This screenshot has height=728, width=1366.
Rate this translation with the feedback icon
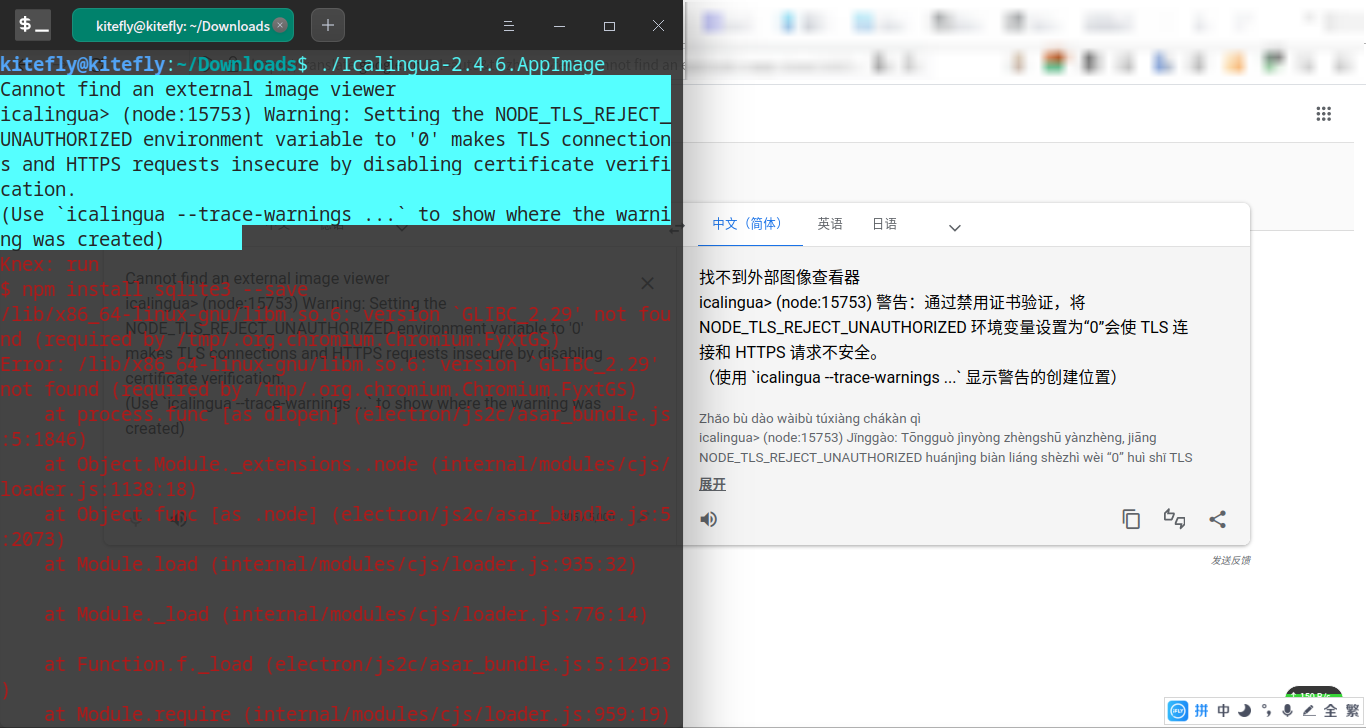click(x=1175, y=520)
